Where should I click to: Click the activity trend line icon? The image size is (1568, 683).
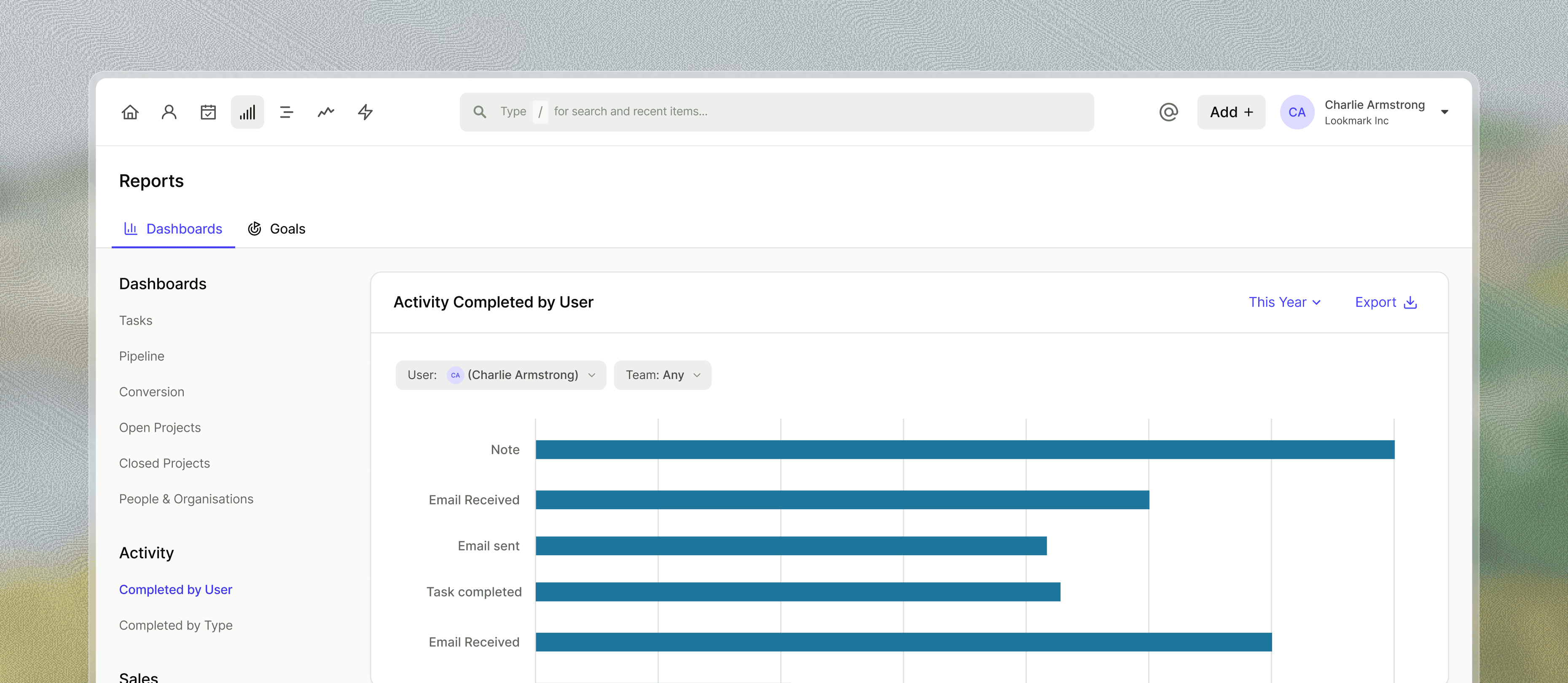click(326, 112)
